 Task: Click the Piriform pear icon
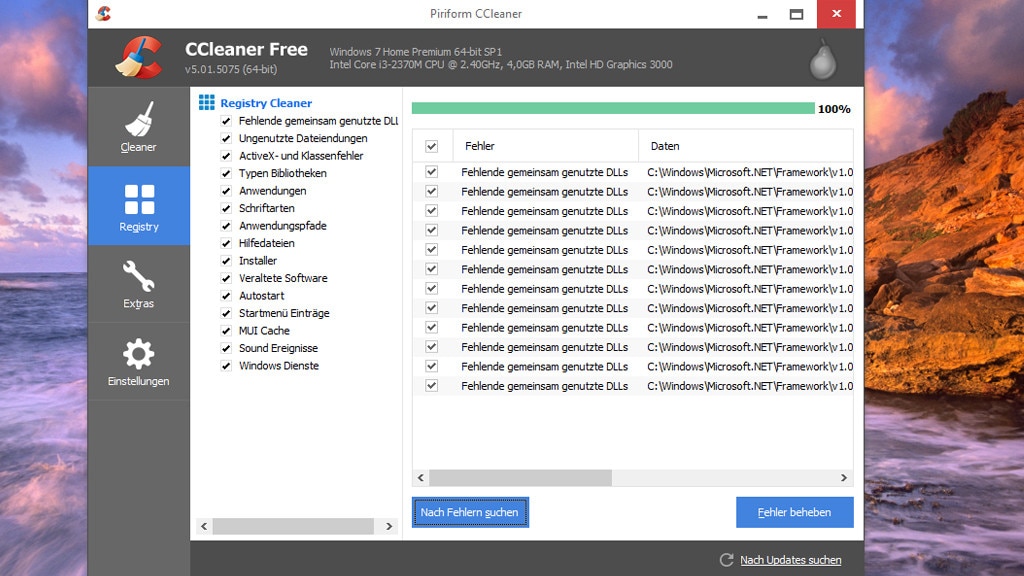pos(822,61)
